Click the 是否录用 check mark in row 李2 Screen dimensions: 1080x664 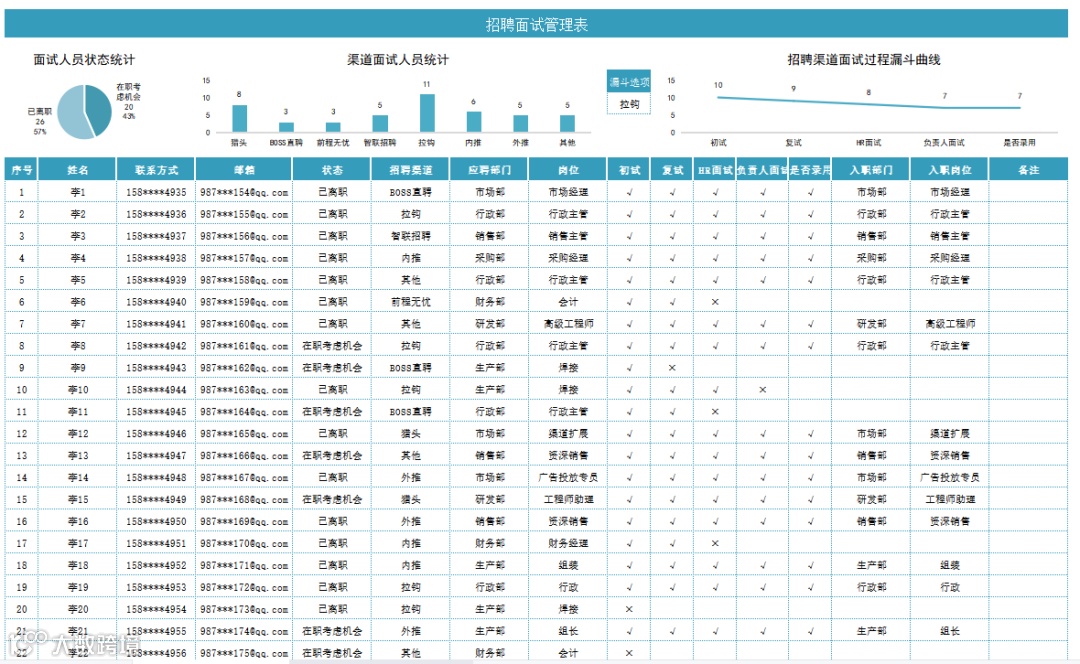pos(811,214)
